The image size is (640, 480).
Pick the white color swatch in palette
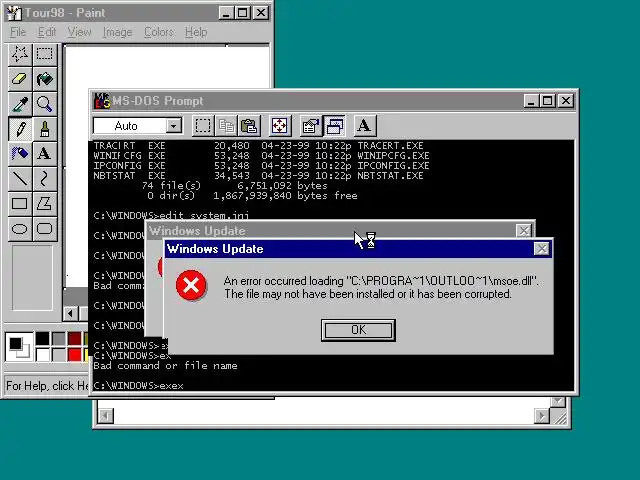(42, 354)
